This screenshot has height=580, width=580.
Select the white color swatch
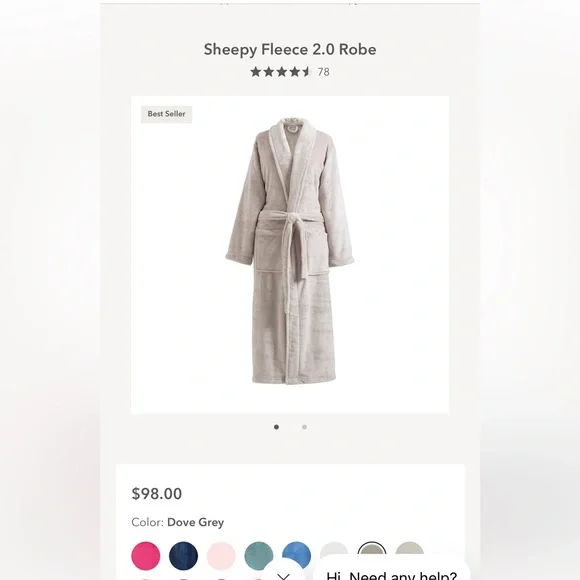[334, 550]
